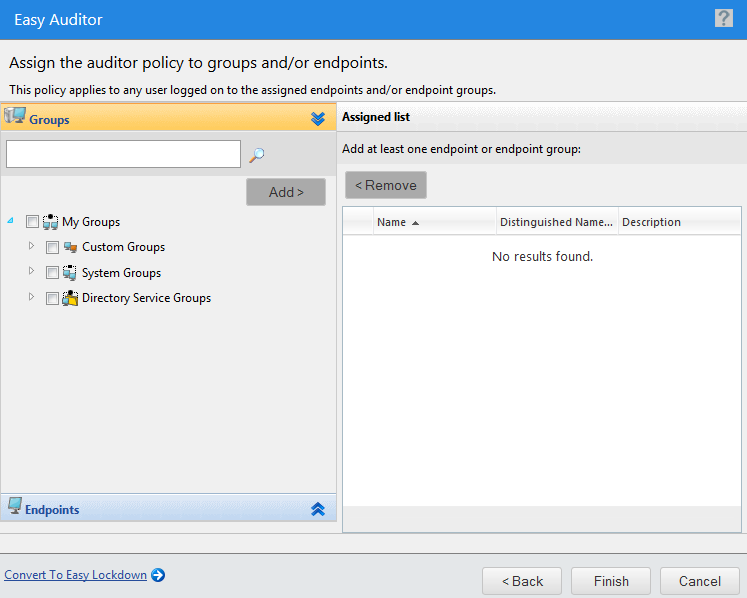The height and width of the screenshot is (598, 747).
Task: Focus the groups search input field
Action: (123, 154)
